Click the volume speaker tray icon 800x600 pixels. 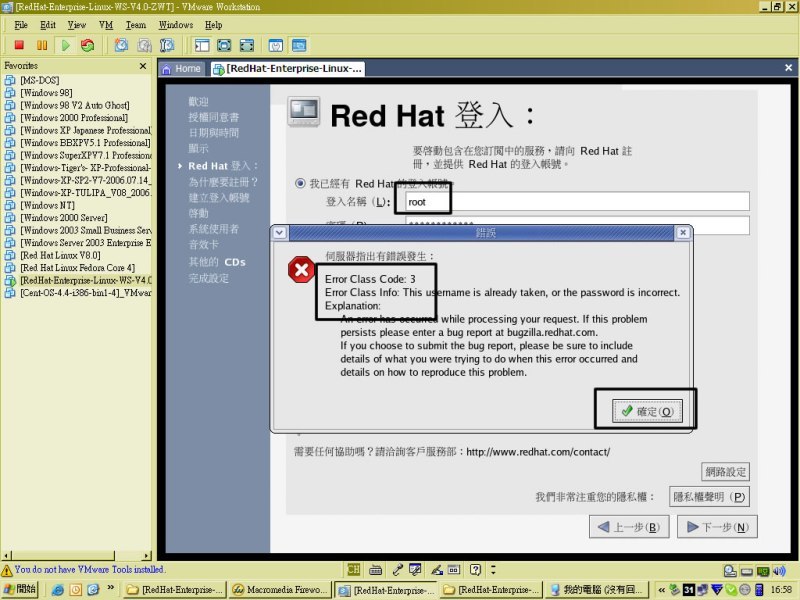pos(779,570)
